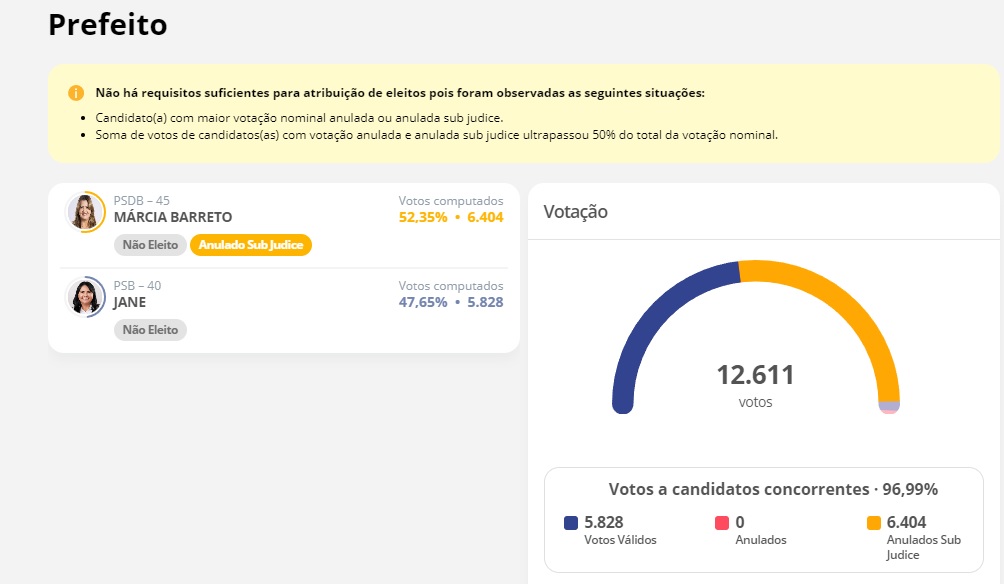Click the Prefeito page heading

point(108,25)
